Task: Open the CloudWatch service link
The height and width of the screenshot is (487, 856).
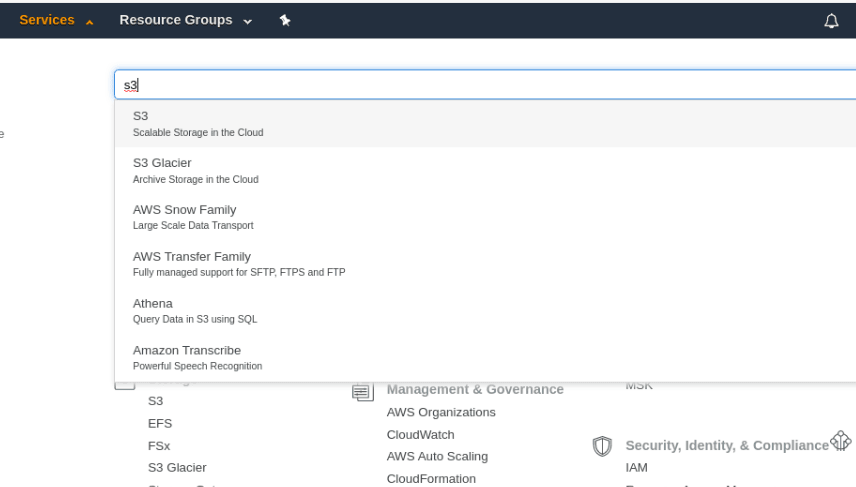Action: click(420, 435)
